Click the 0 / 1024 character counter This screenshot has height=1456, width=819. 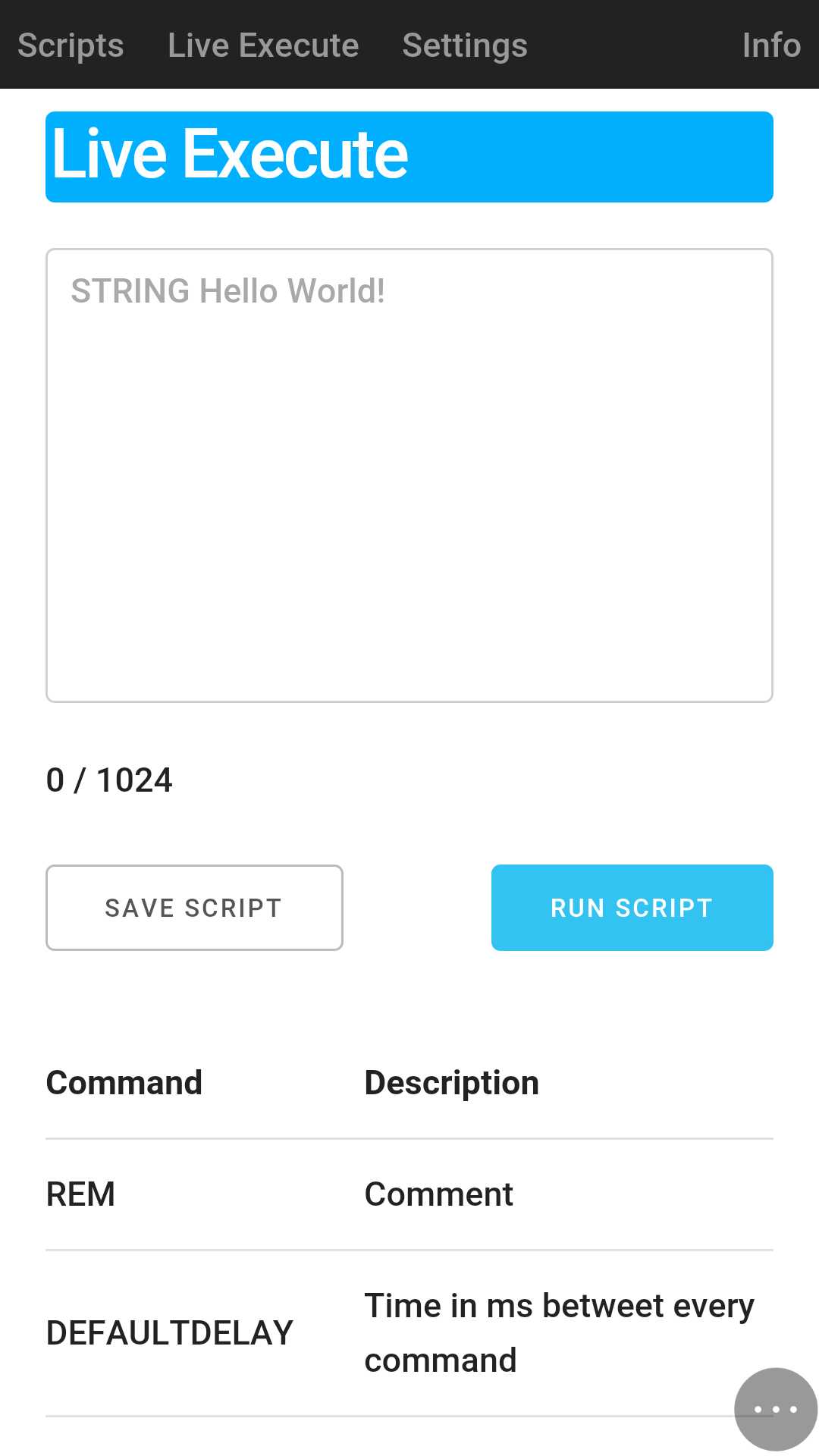[x=109, y=780]
